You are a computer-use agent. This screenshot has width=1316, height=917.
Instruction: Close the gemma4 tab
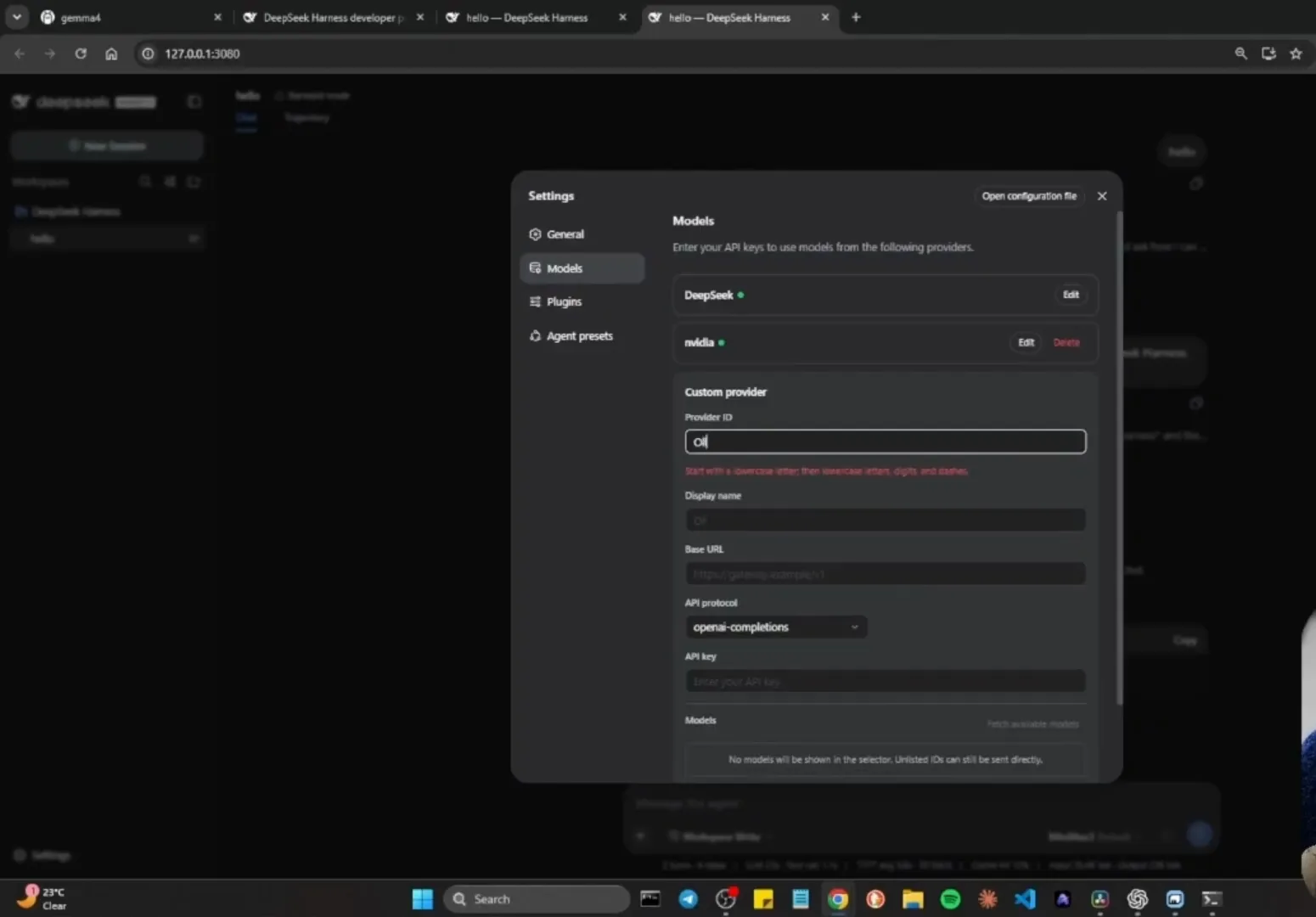coord(217,17)
